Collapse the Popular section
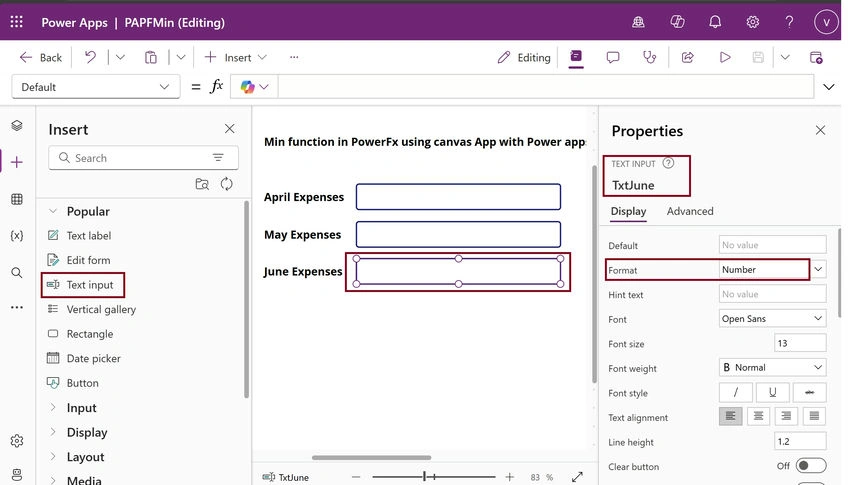The image size is (850, 485). [x=53, y=211]
